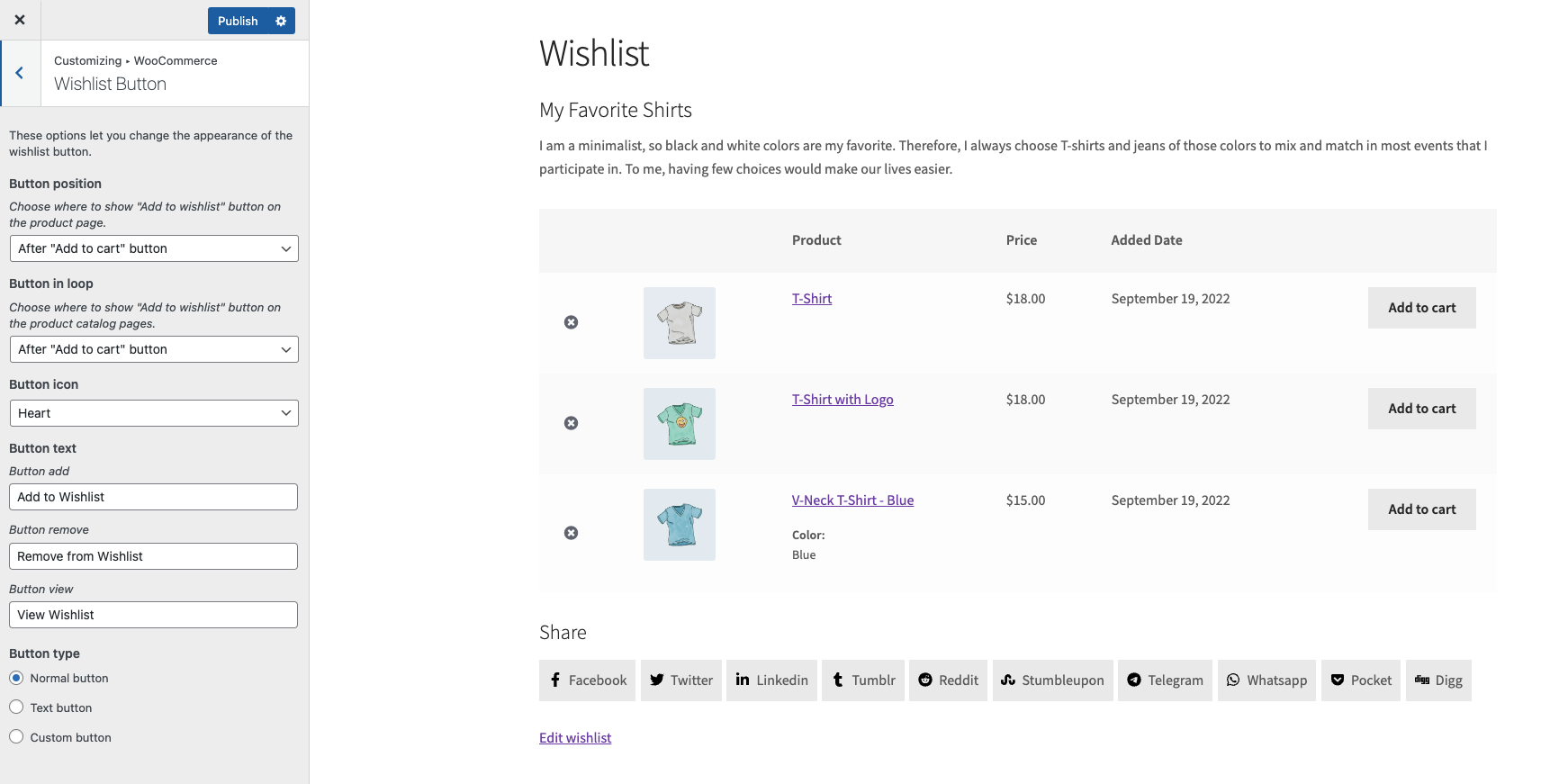Click the Button remove text field
Viewport: 1541px width, 784px height.
point(153,556)
